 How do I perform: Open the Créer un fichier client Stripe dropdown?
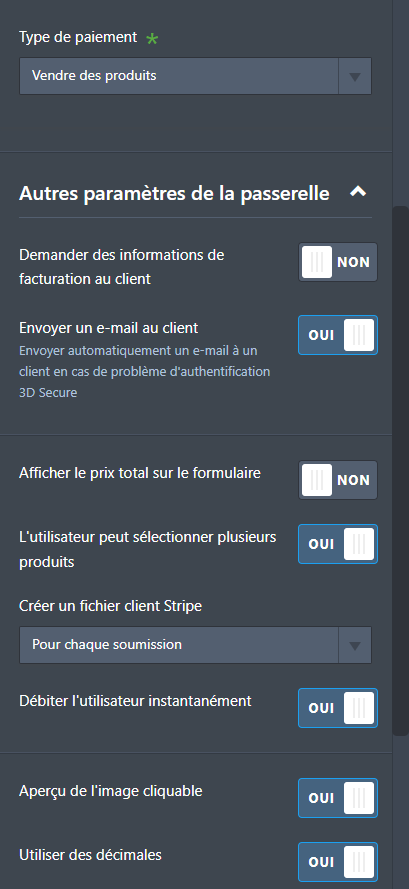(x=355, y=645)
